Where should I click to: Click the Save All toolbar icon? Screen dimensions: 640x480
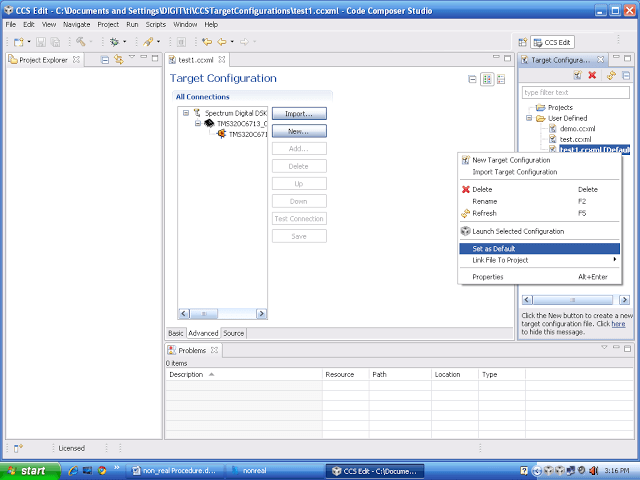click(55, 42)
